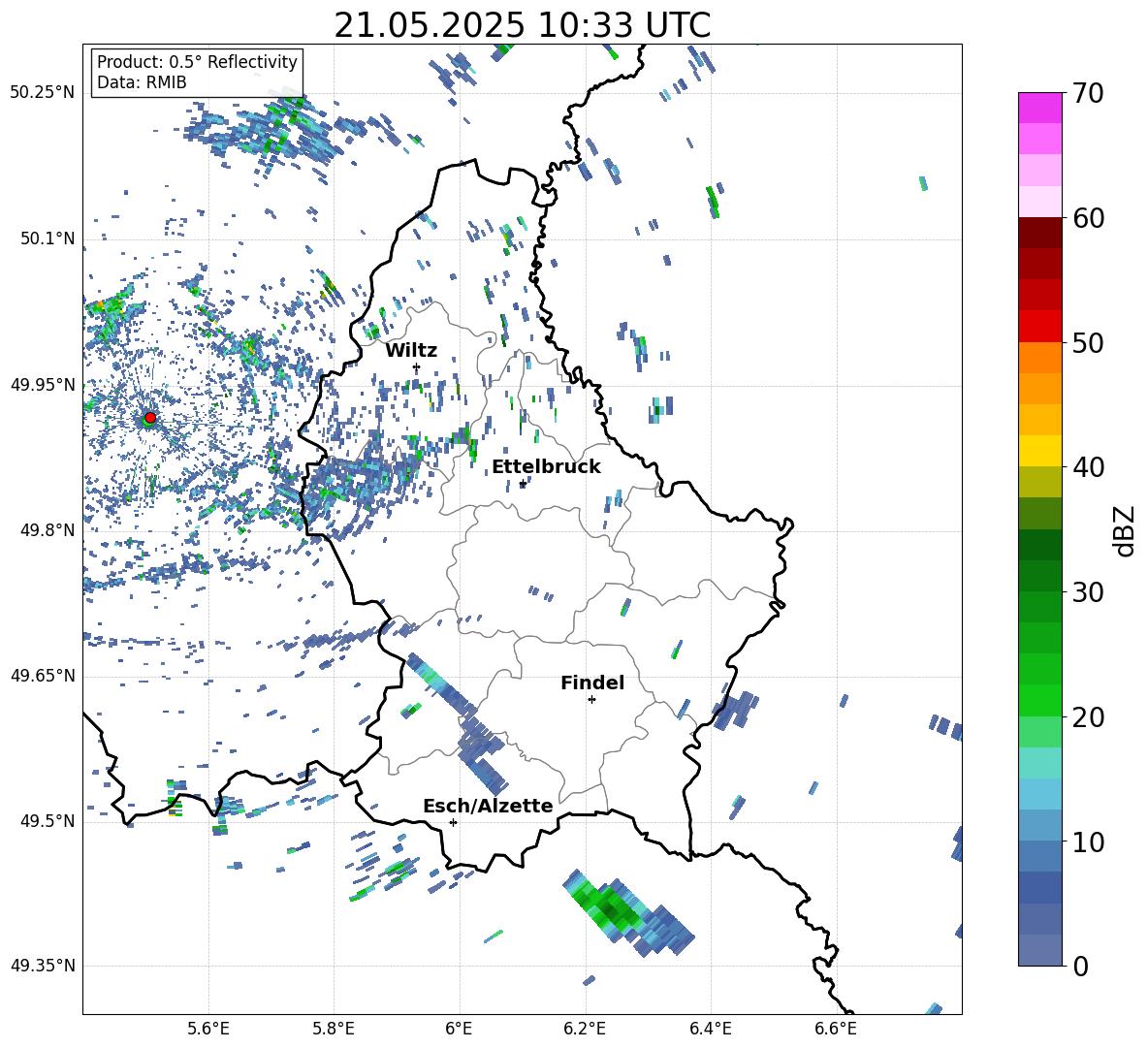Click the 'Data: RMIB' text

coord(142,82)
